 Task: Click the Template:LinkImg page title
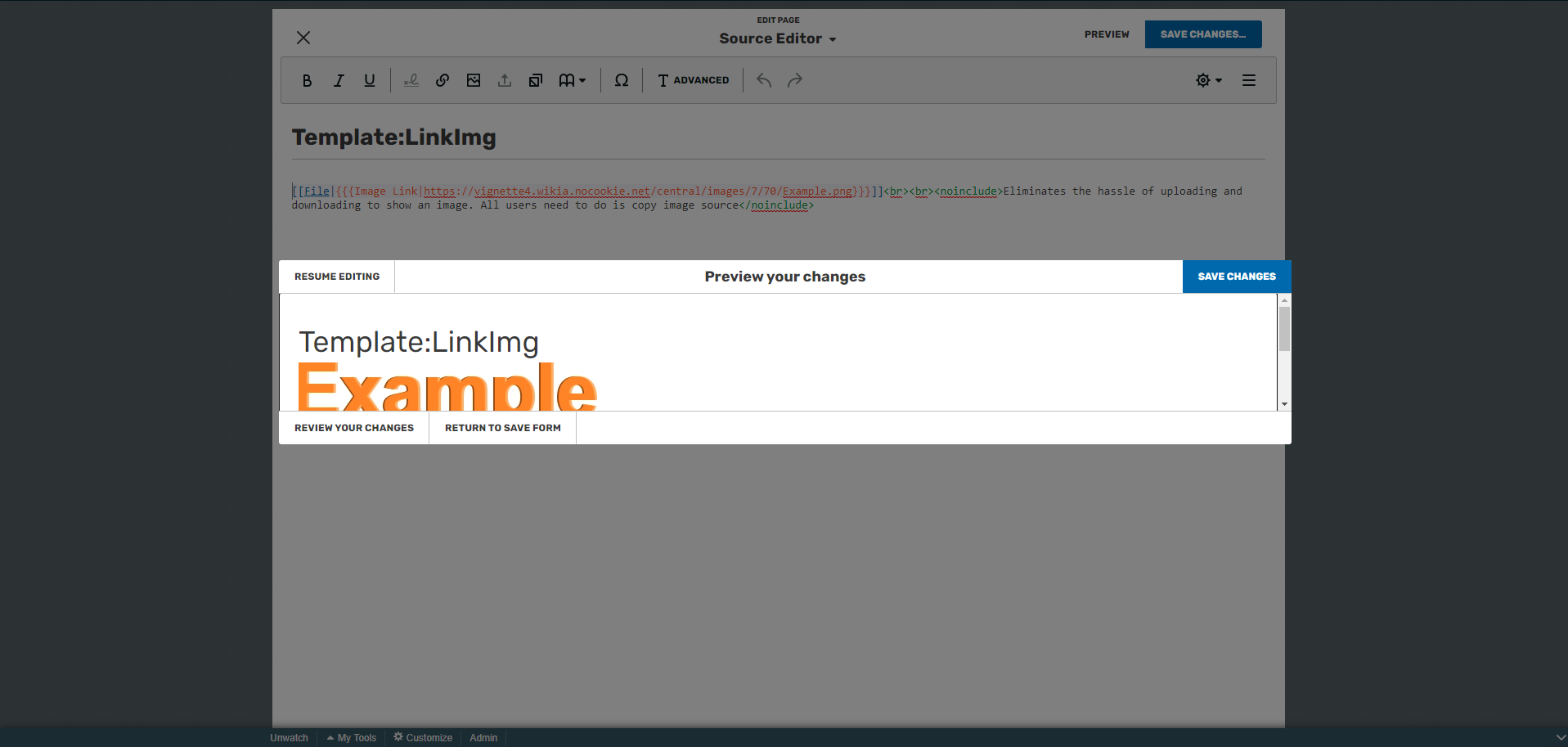click(394, 137)
